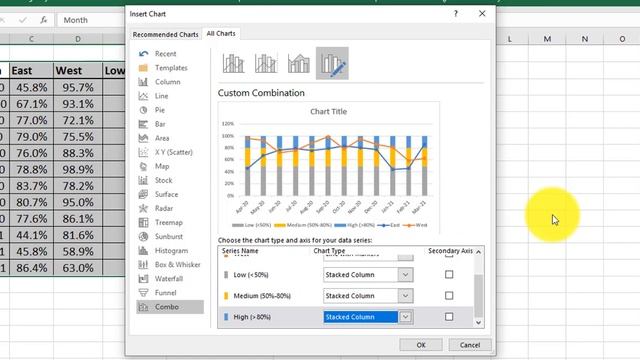Screen dimensions: 640x360
Task: Select cell showing 72.1%
Action: (x=78, y=120)
